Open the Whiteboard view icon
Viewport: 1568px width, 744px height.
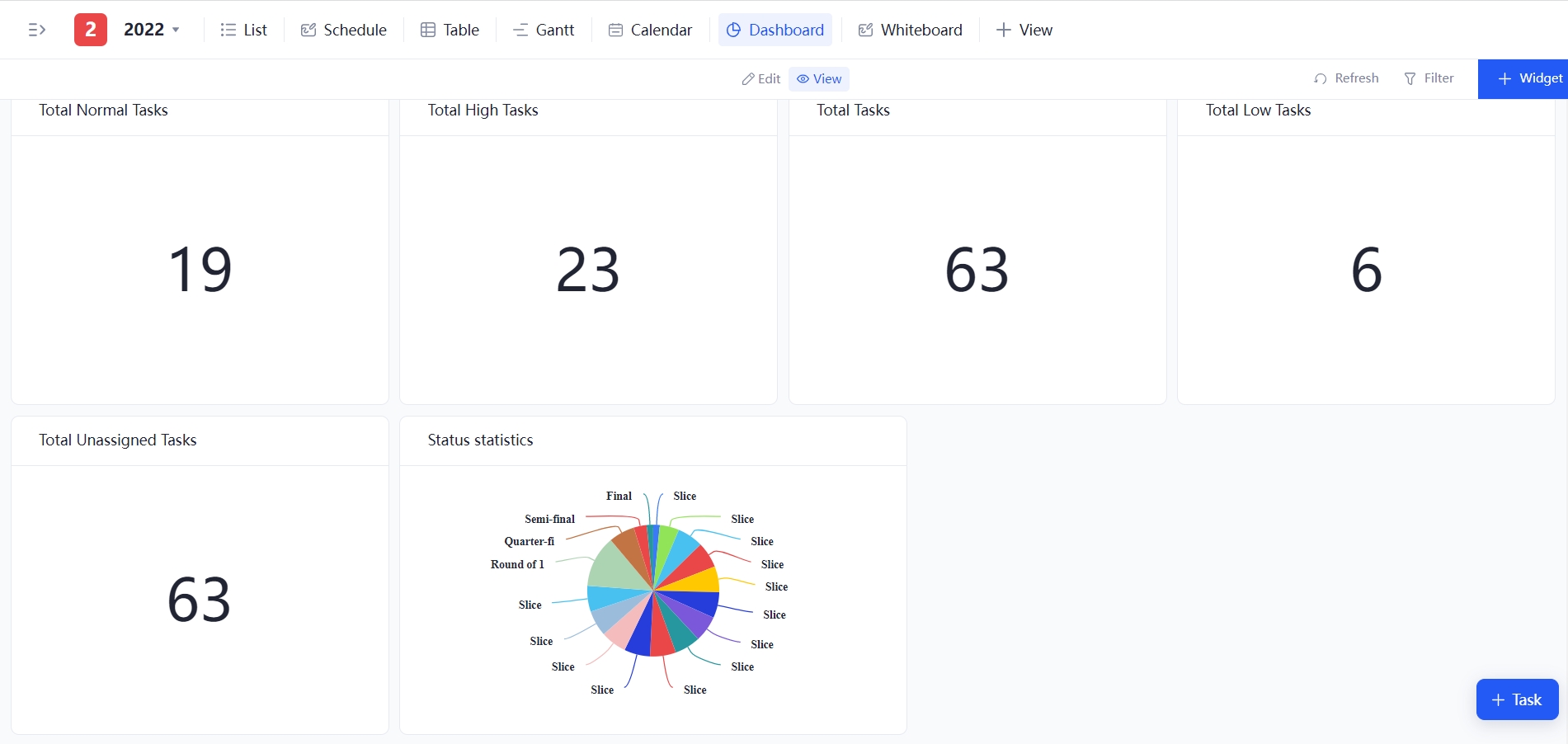[x=864, y=29]
